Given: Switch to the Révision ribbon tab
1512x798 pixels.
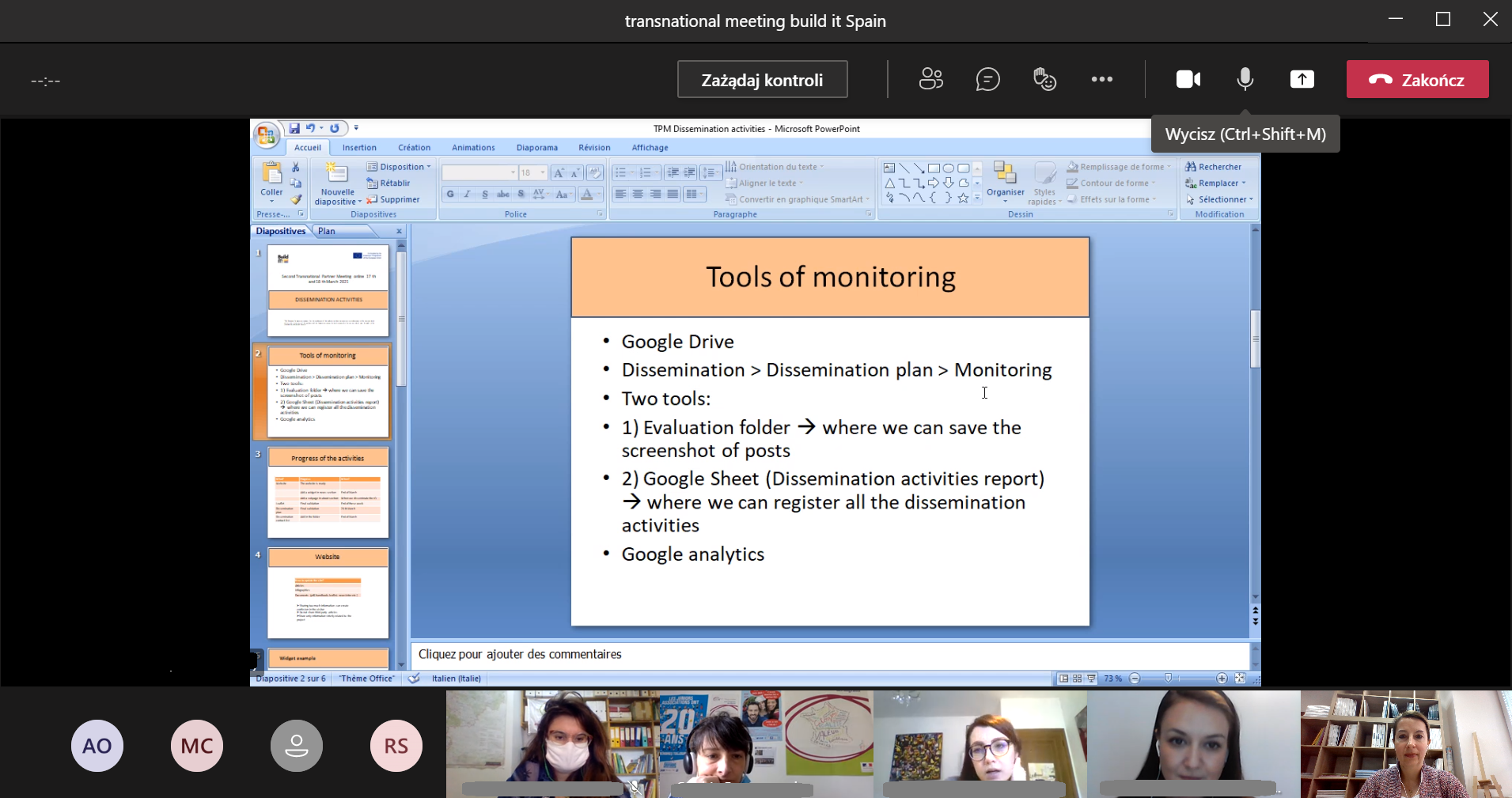Looking at the screenshot, I should tap(594, 148).
